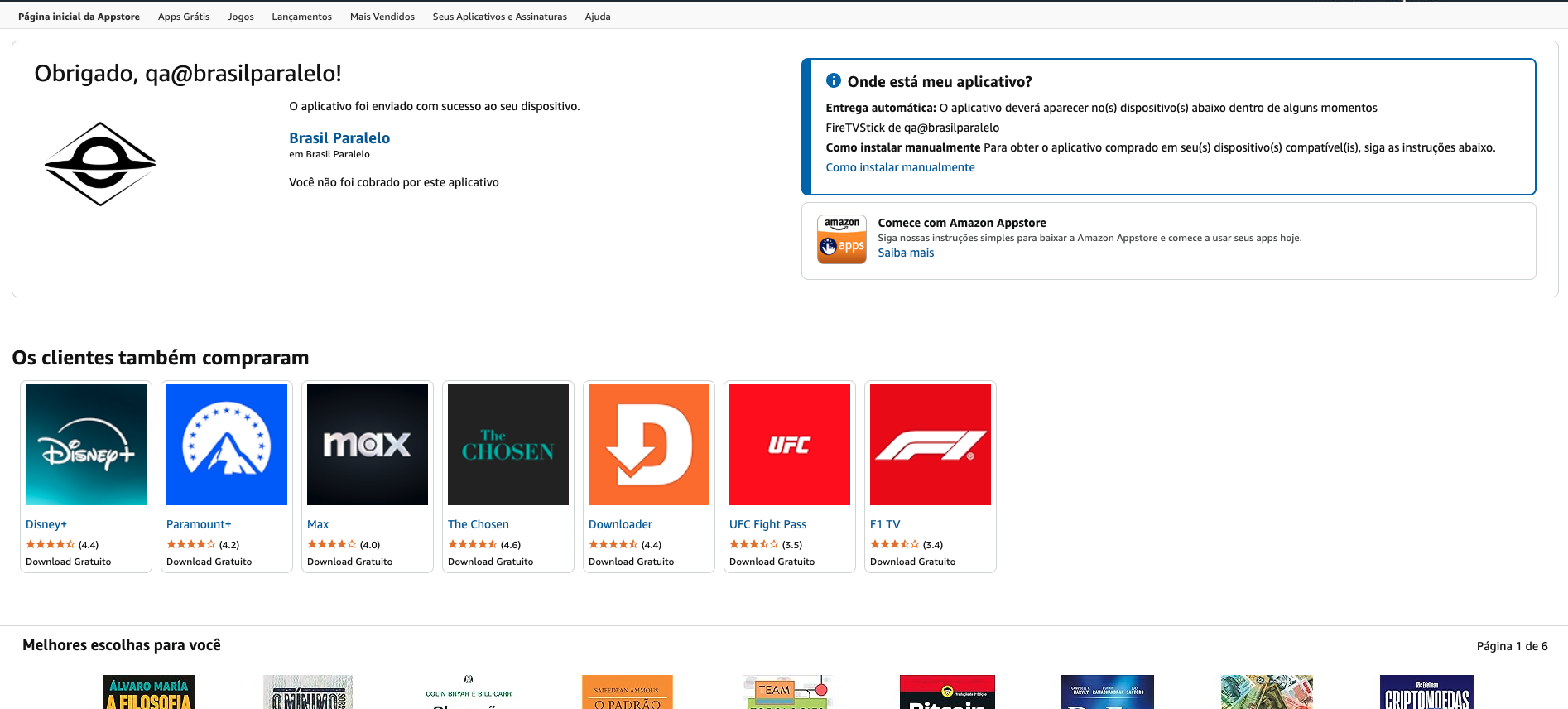Open The Chosen app icon

(508, 445)
